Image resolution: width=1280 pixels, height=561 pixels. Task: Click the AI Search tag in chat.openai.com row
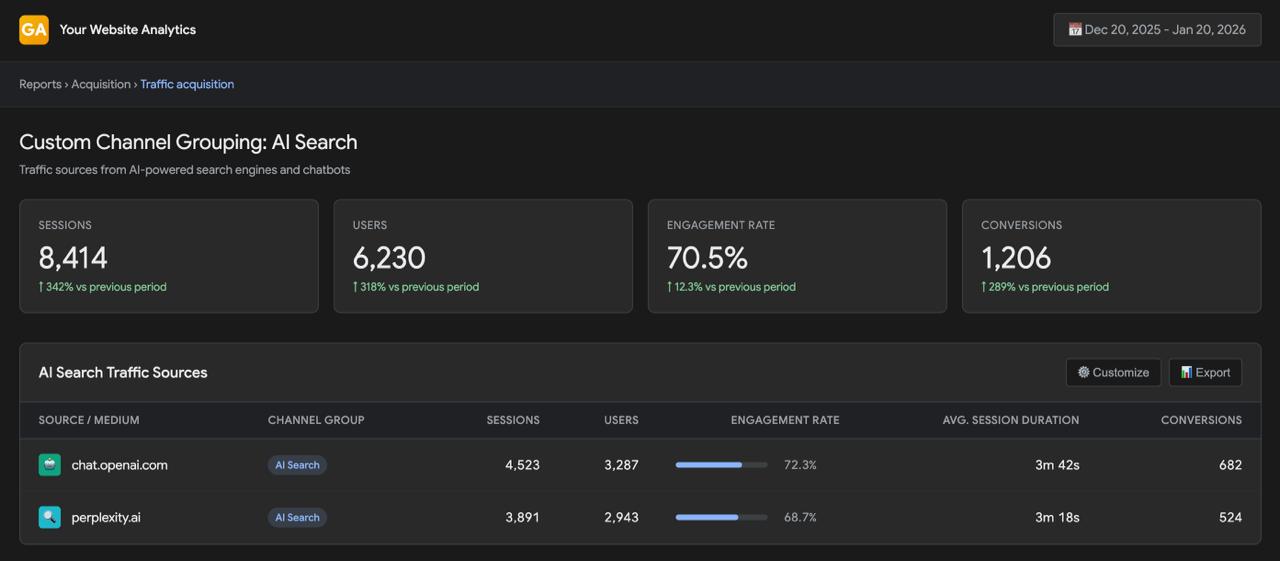(297, 465)
